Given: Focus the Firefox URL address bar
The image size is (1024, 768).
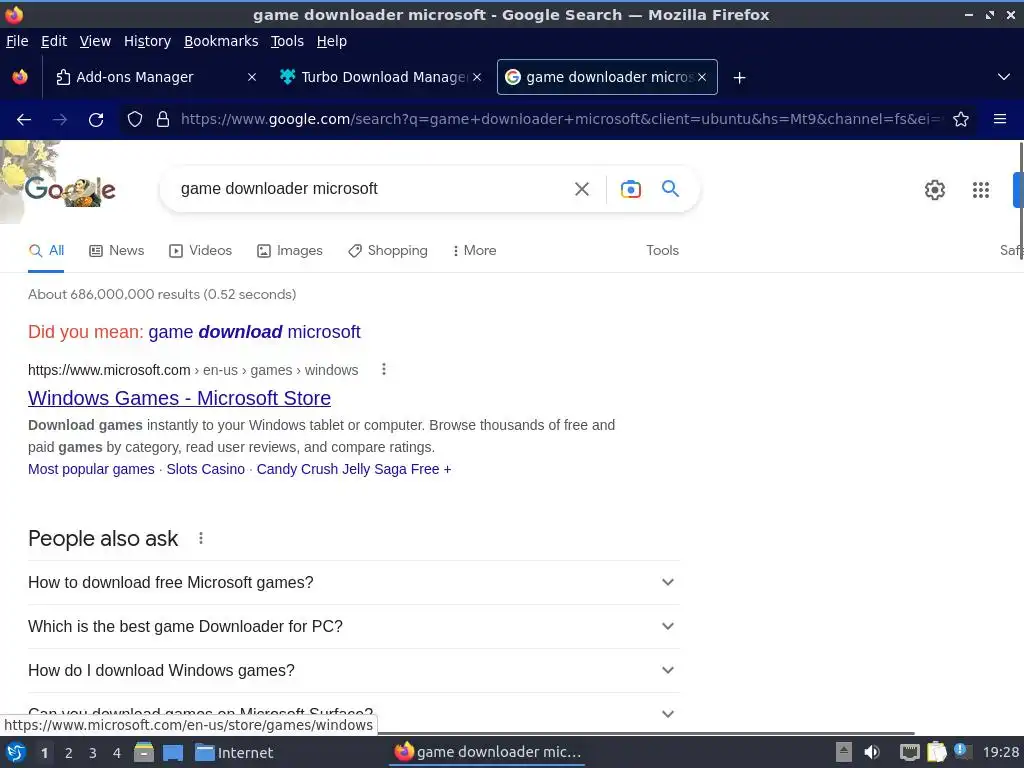Looking at the screenshot, I should [x=562, y=120].
